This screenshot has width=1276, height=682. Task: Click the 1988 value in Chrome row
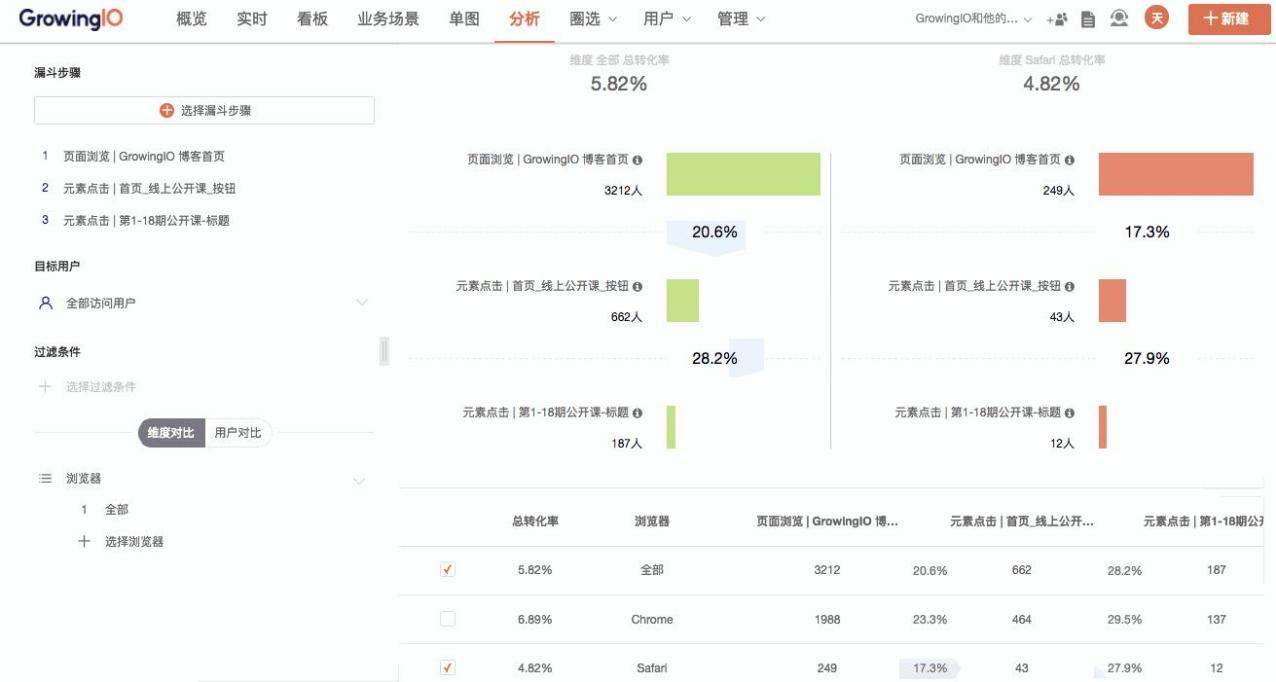click(x=827, y=620)
